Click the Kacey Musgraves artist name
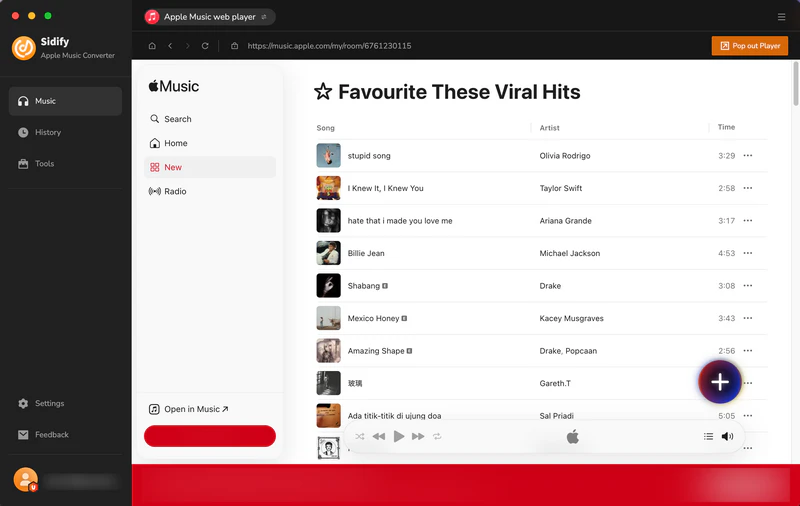The height and width of the screenshot is (506, 800). coord(571,318)
